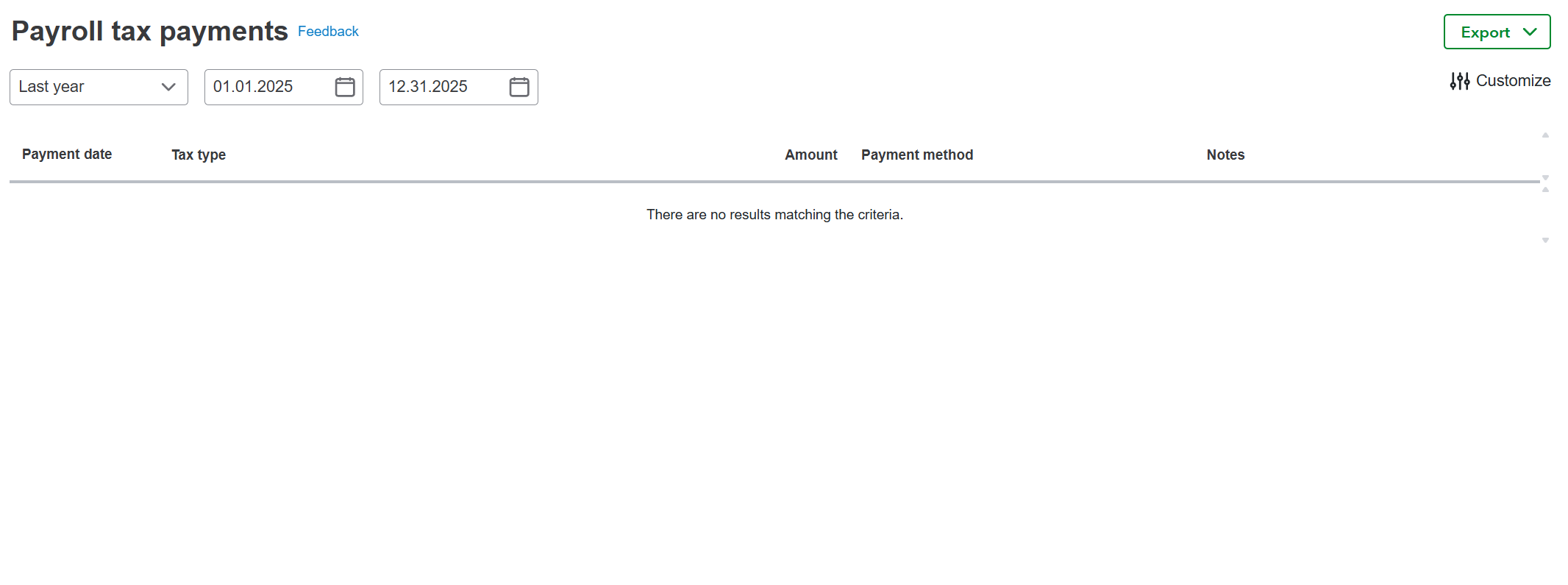Click the Feedback link

(x=328, y=32)
